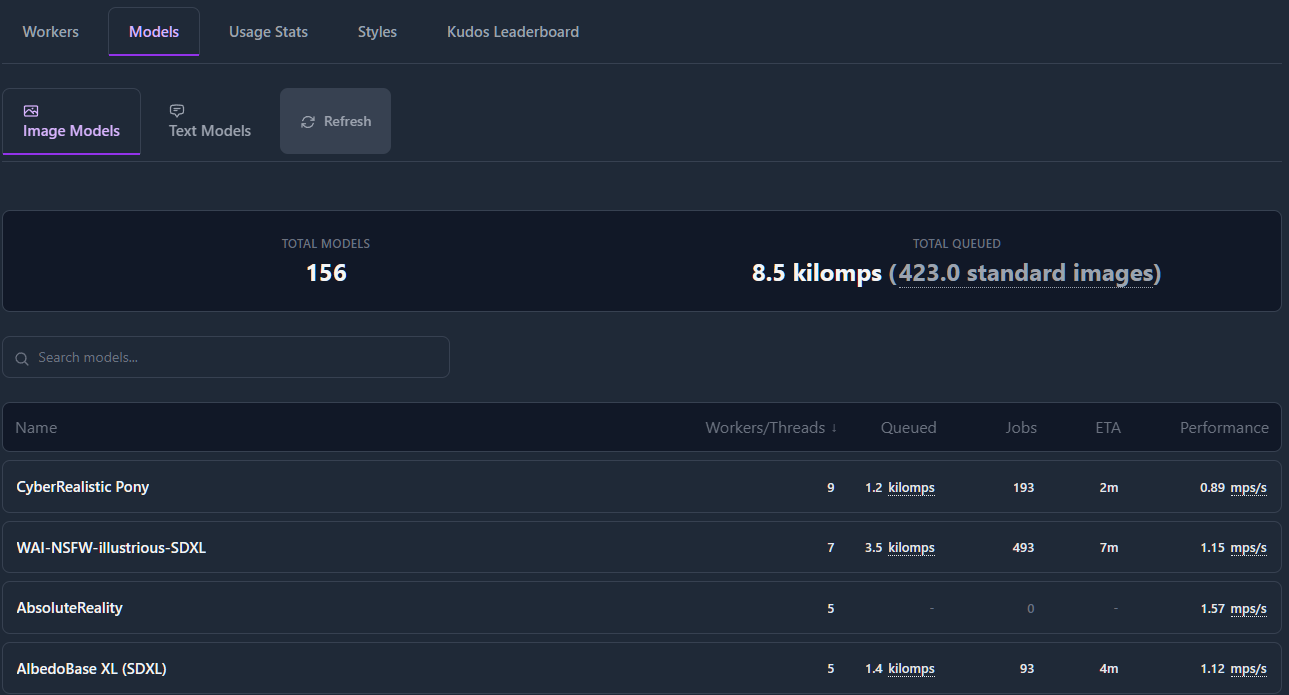Type in the Search models field
The image size is (1289, 695).
[x=235, y=357]
